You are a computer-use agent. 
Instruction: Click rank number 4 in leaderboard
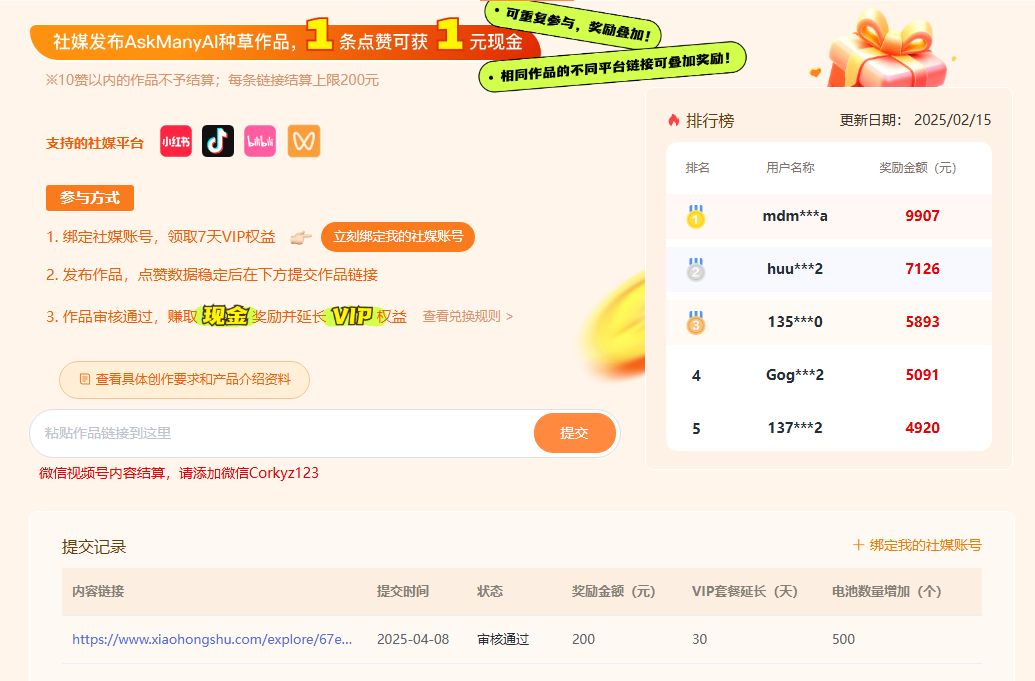(696, 375)
